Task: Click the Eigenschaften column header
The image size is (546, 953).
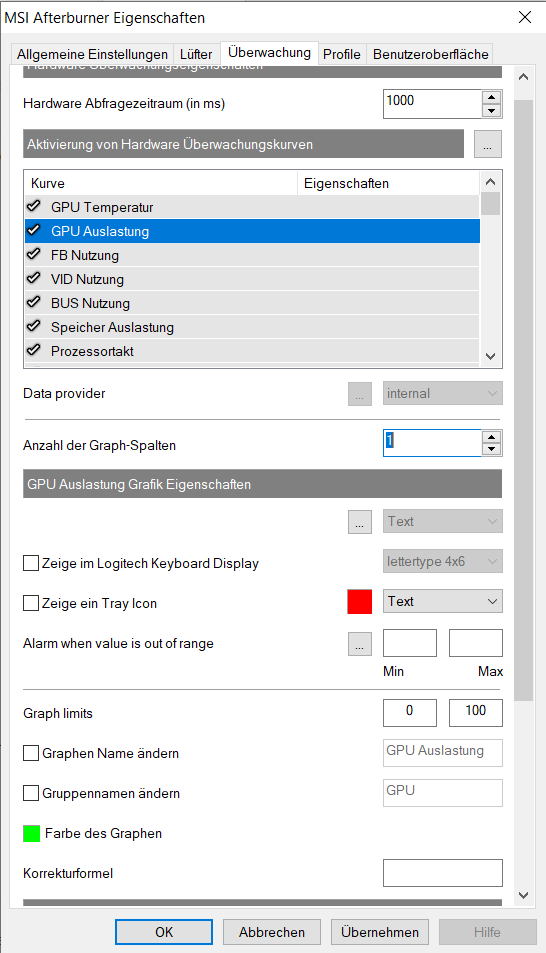Action: (x=389, y=183)
